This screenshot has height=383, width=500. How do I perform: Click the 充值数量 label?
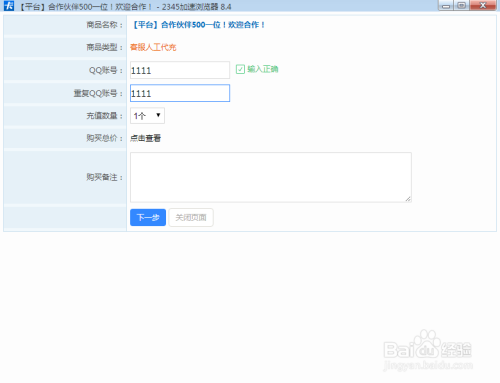[x=104, y=116]
